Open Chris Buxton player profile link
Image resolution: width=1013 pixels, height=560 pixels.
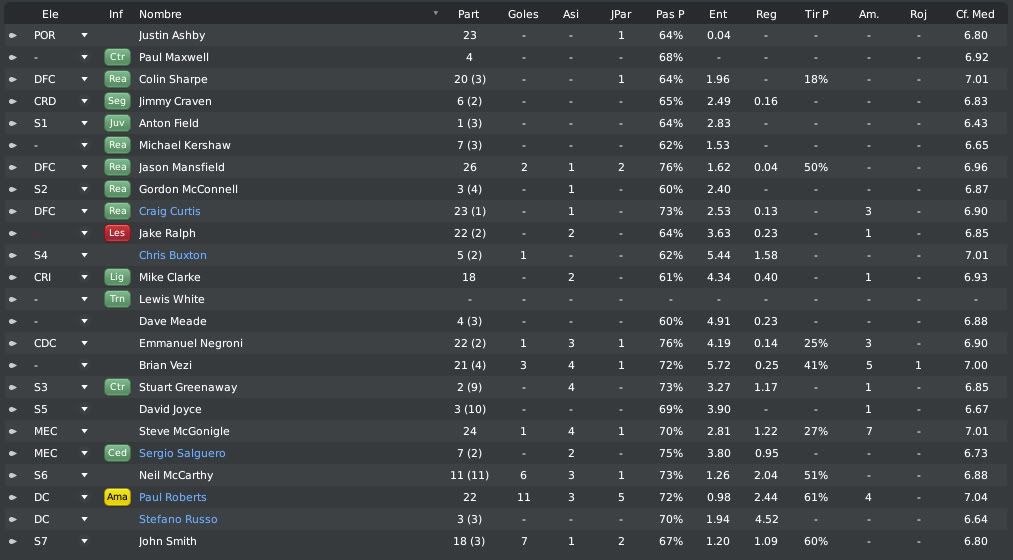[172, 255]
